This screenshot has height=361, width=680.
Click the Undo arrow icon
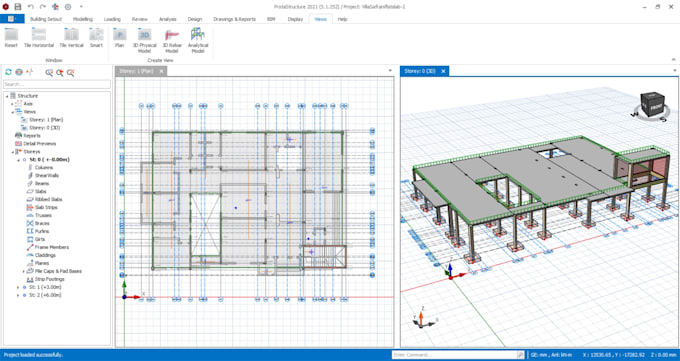[x=30, y=7]
